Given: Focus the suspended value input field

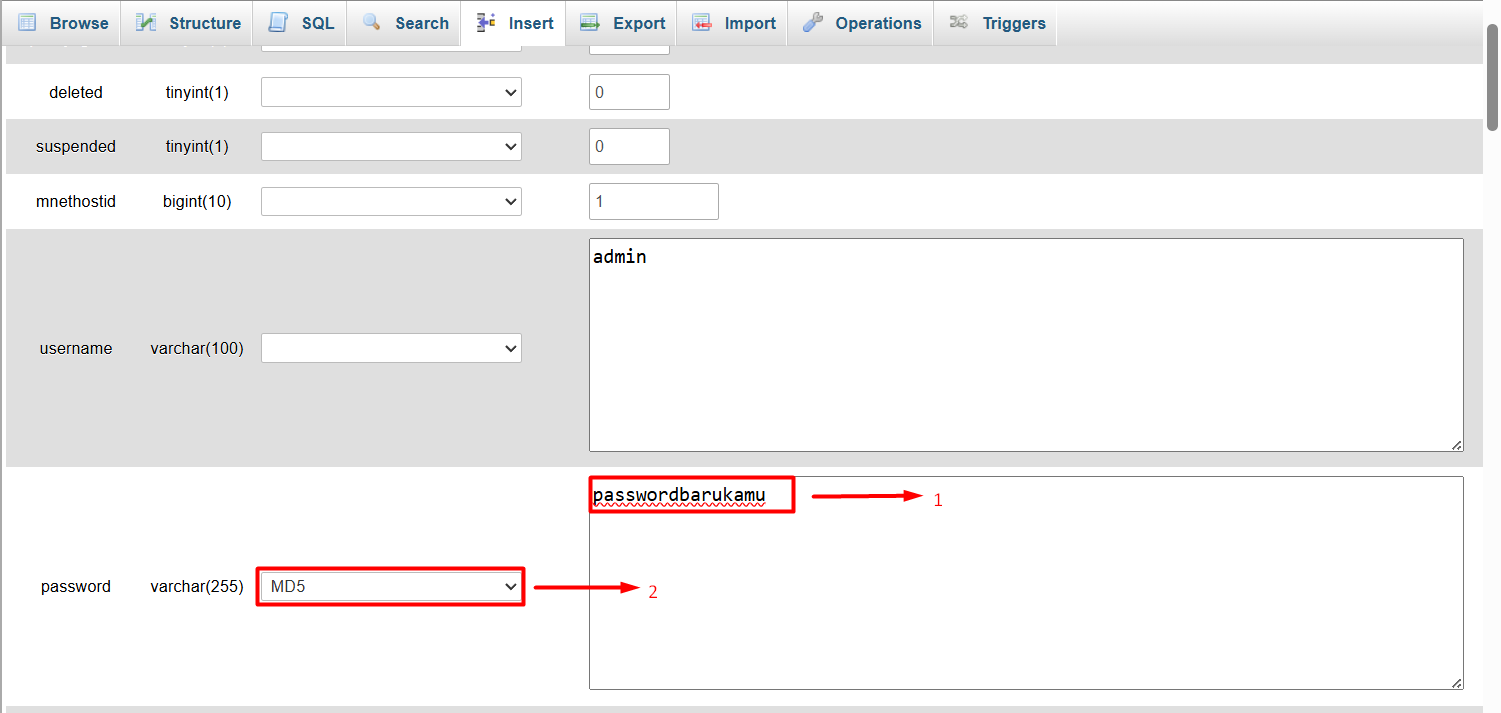Looking at the screenshot, I should pyautogui.click(x=629, y=146).
